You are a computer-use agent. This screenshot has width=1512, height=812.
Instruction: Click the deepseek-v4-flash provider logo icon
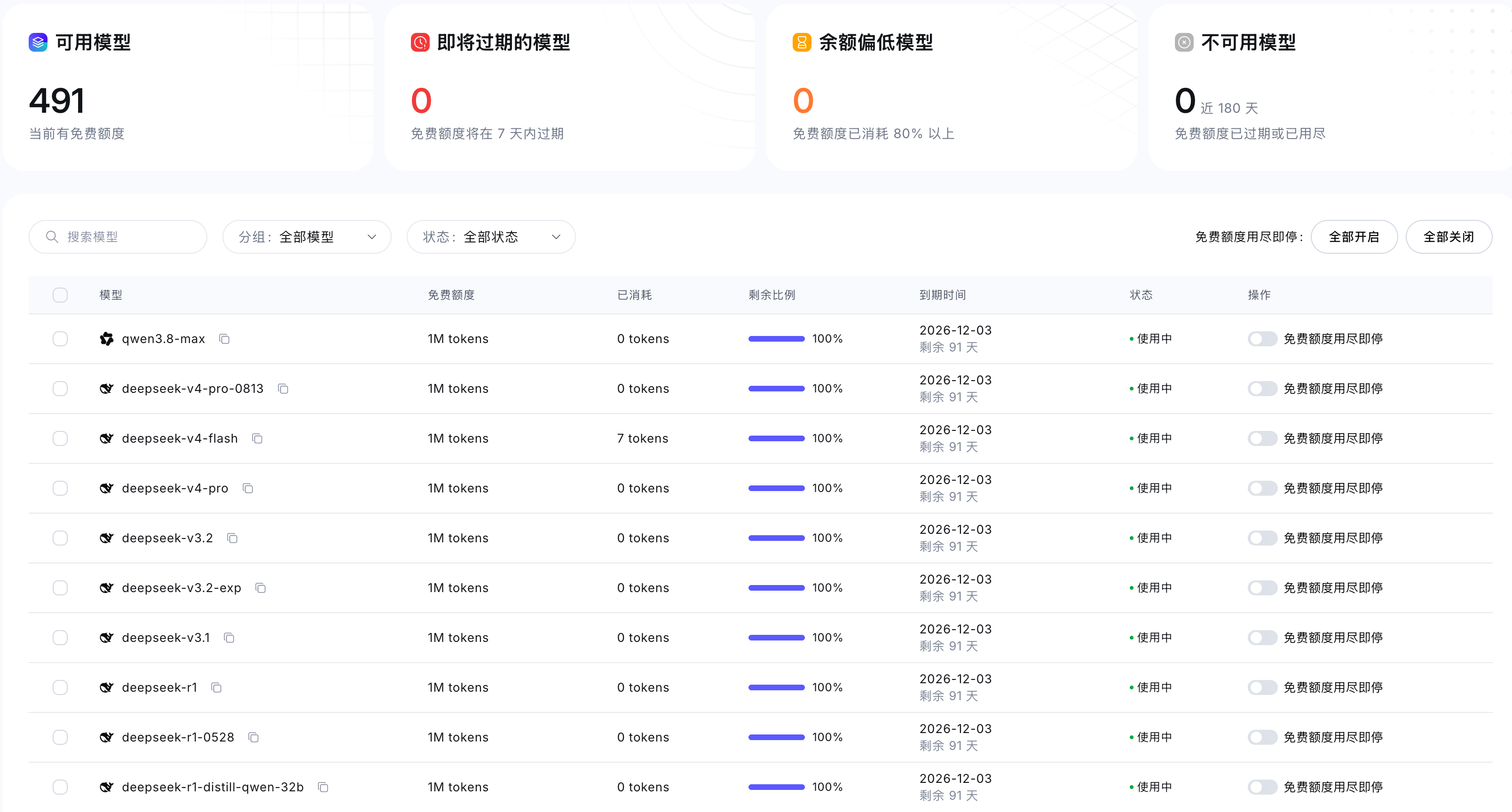(106, 439)
